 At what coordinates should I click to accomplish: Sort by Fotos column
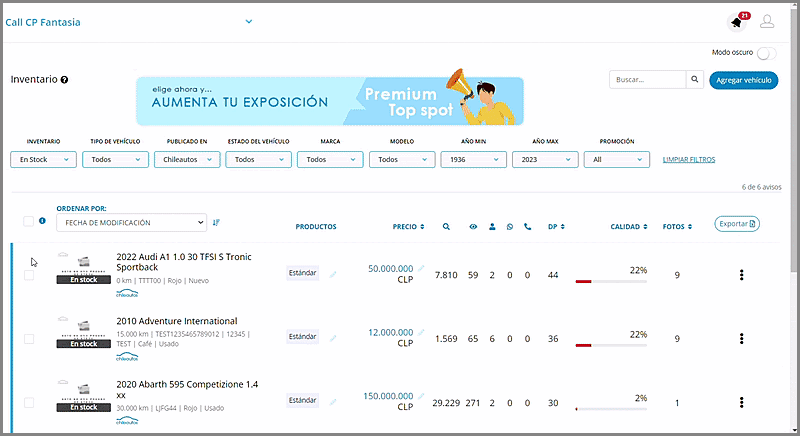(x=677, y=226)
